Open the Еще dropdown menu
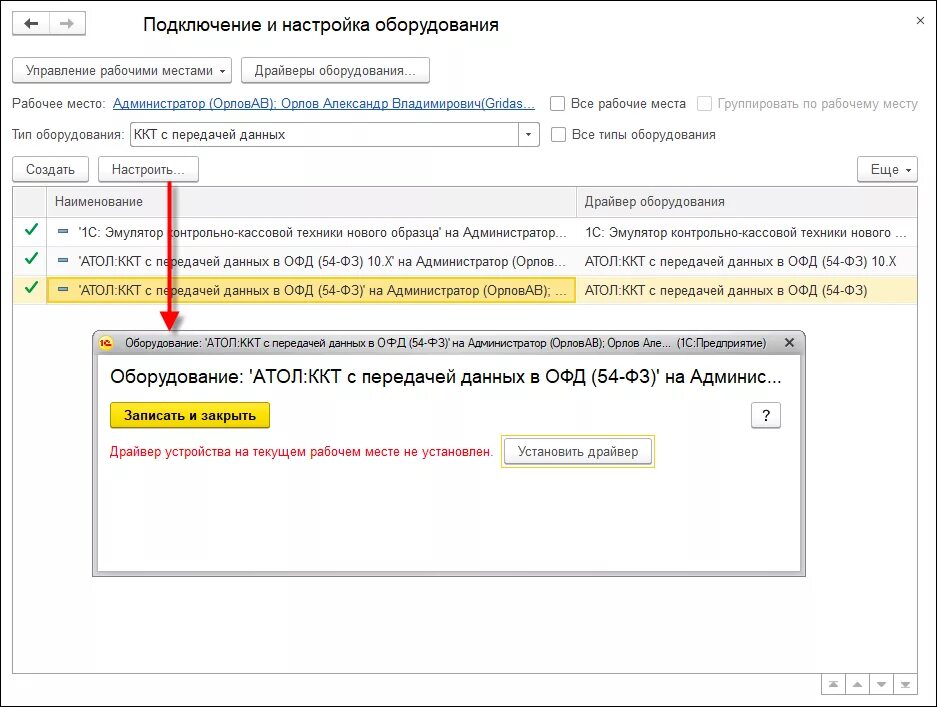Viewport: 937px width, 707px height. (887, 169)
